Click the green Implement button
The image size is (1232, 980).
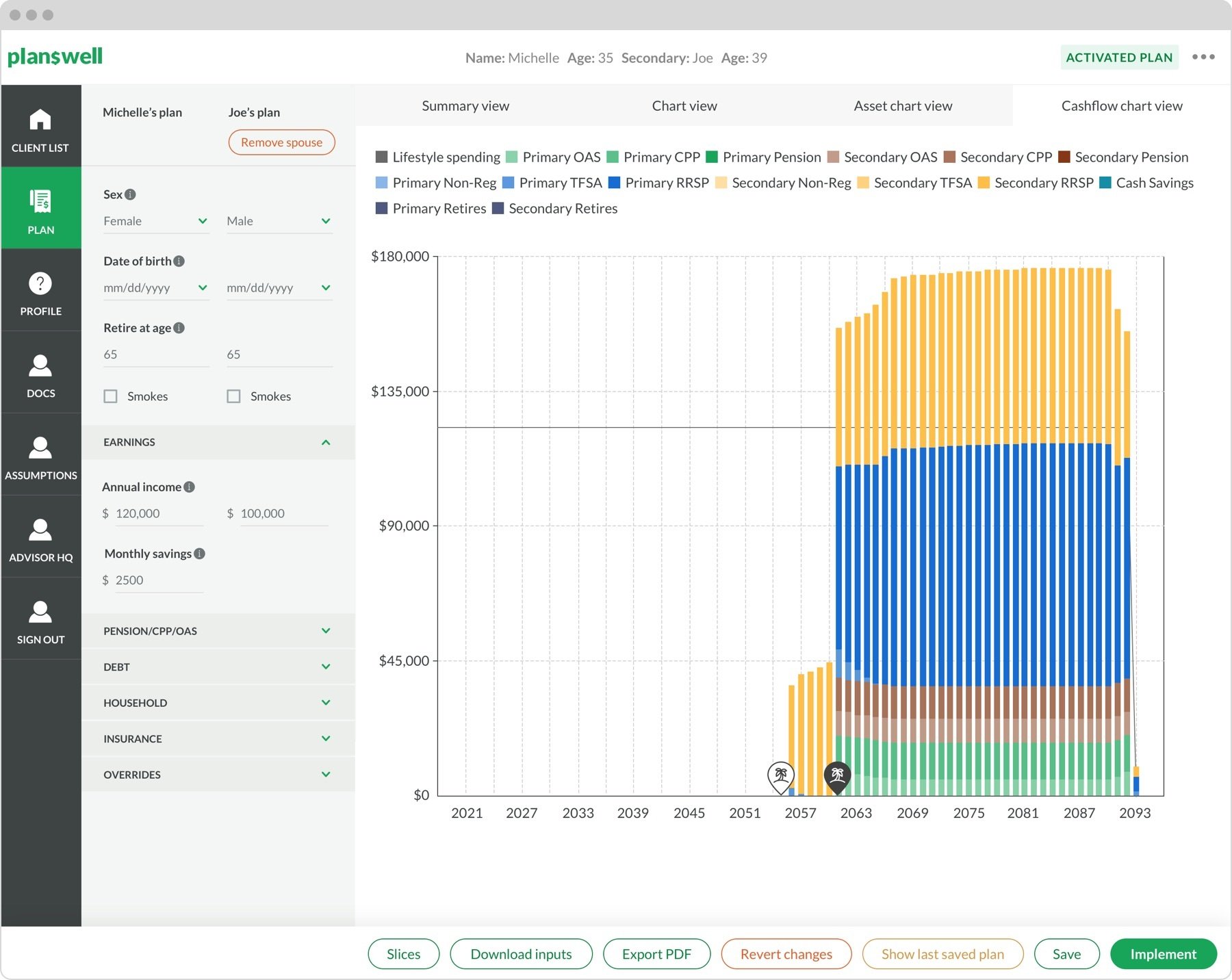1163,954
